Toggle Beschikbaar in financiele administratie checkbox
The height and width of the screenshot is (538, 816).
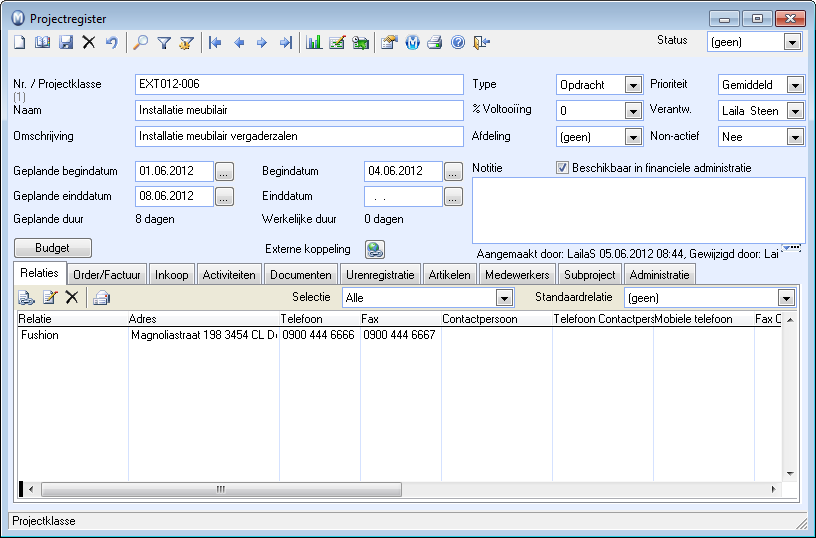pyautogui.click(x=562, y=168)
